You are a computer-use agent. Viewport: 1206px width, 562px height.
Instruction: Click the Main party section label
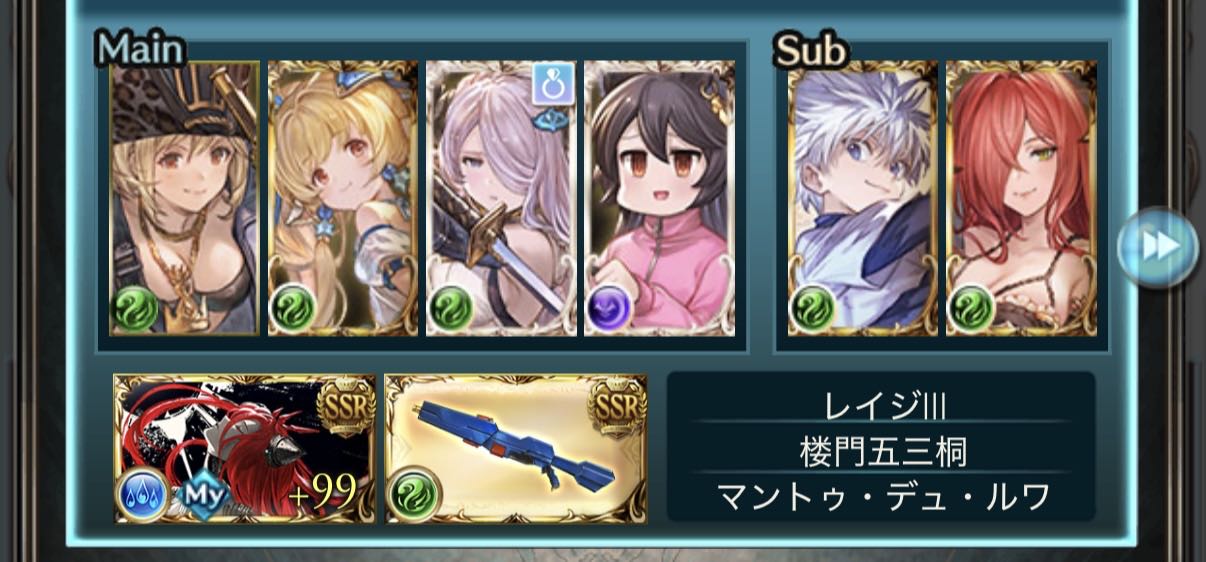coord(140,49)
